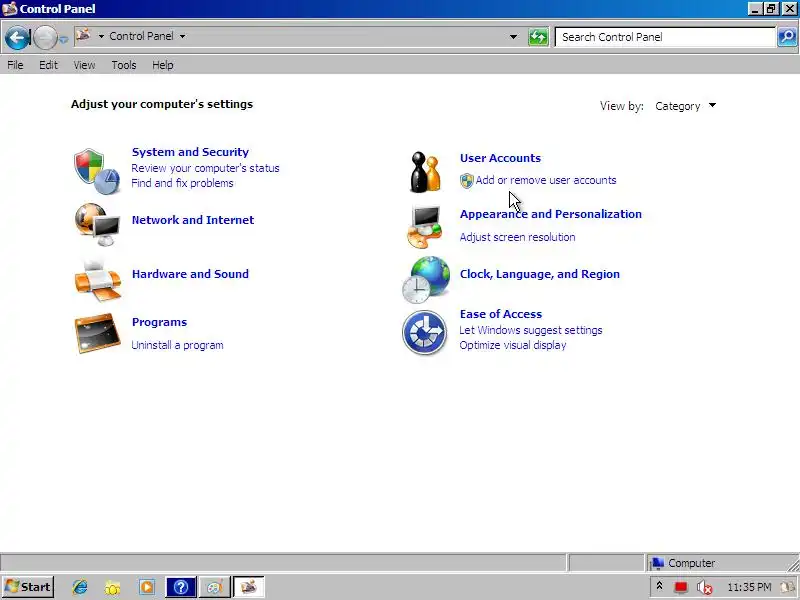The image size is (800, 600).
Task: Open the Hardware and Sound link
Action: pos(190,274)
